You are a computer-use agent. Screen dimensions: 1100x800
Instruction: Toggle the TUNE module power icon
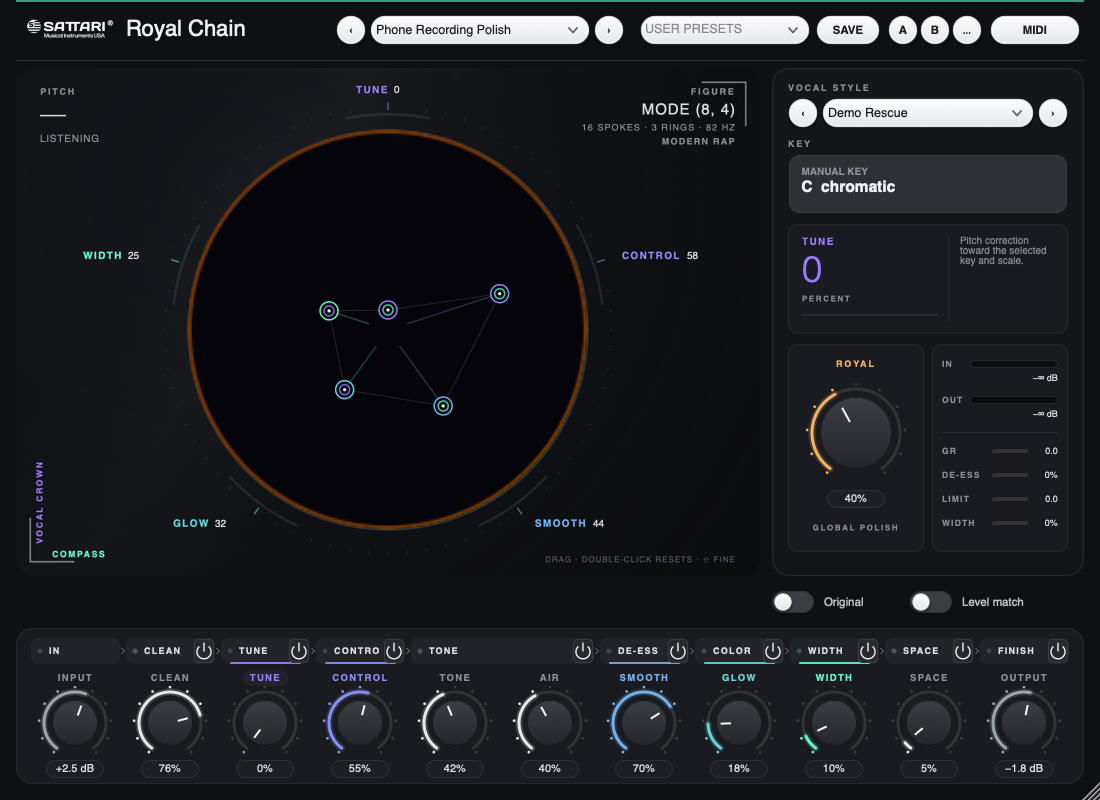coord(298,651)
